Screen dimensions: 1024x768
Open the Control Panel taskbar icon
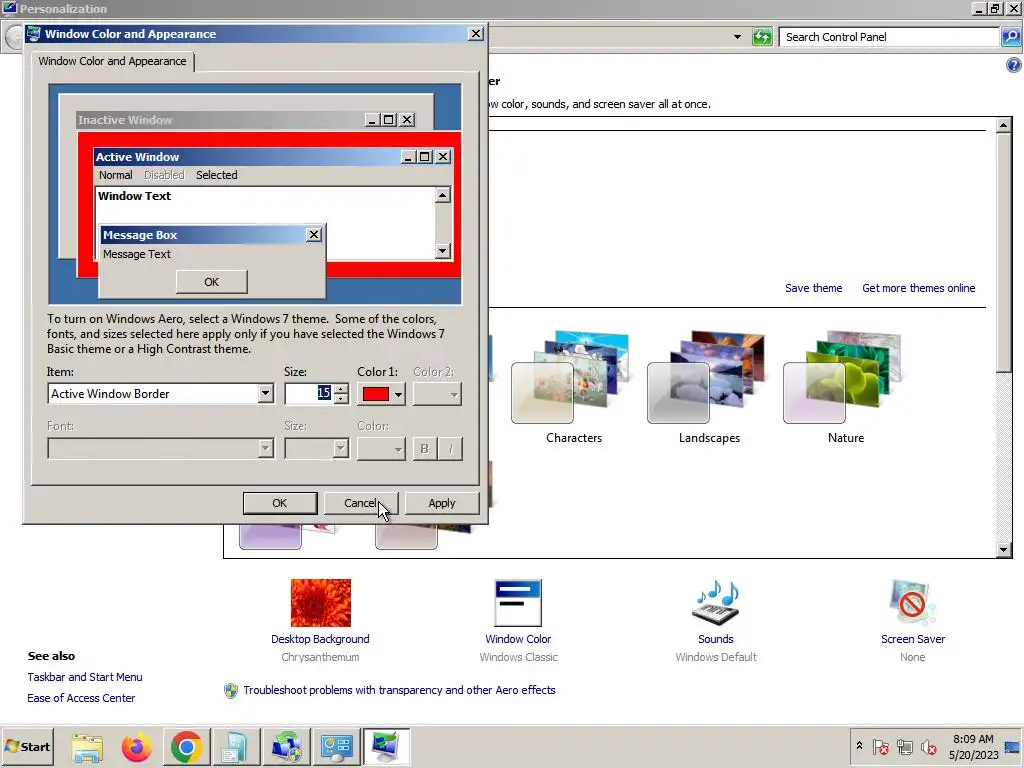336,746
